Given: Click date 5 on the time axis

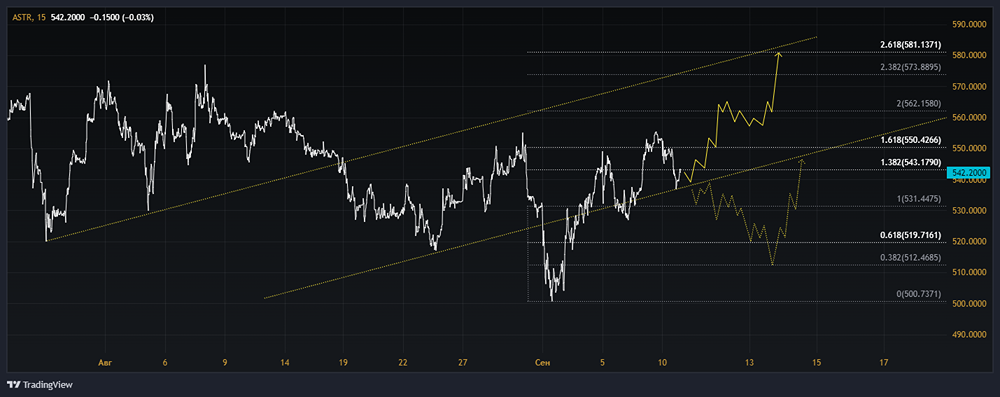Looking at the screenshot, I should [603, 363].
